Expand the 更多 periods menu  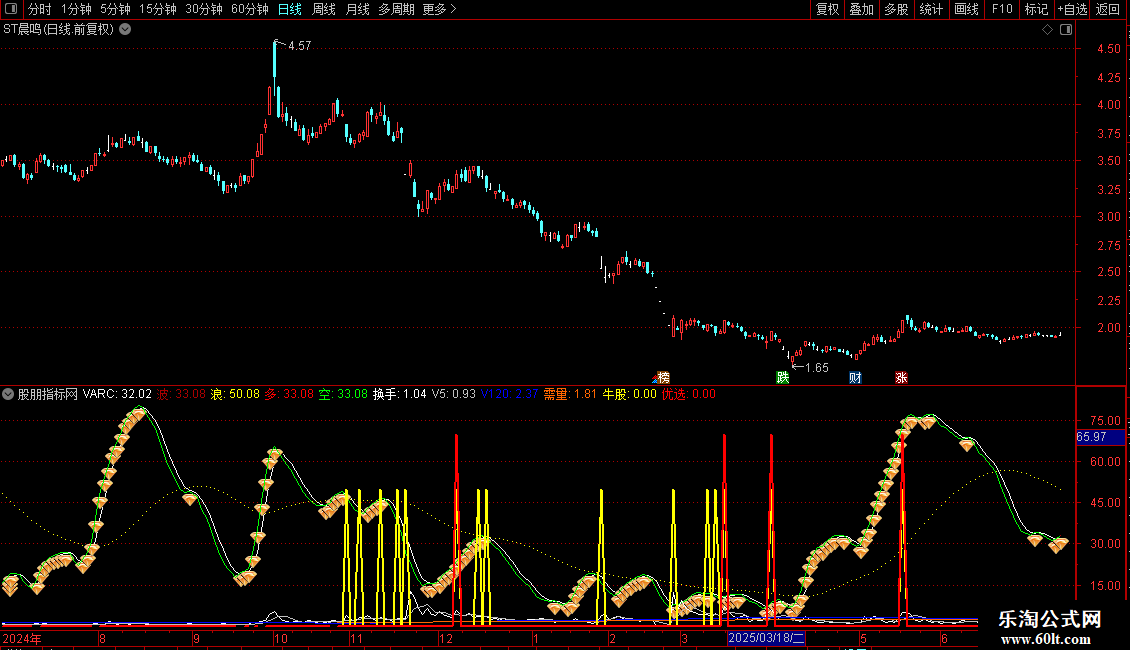point(440,9)
